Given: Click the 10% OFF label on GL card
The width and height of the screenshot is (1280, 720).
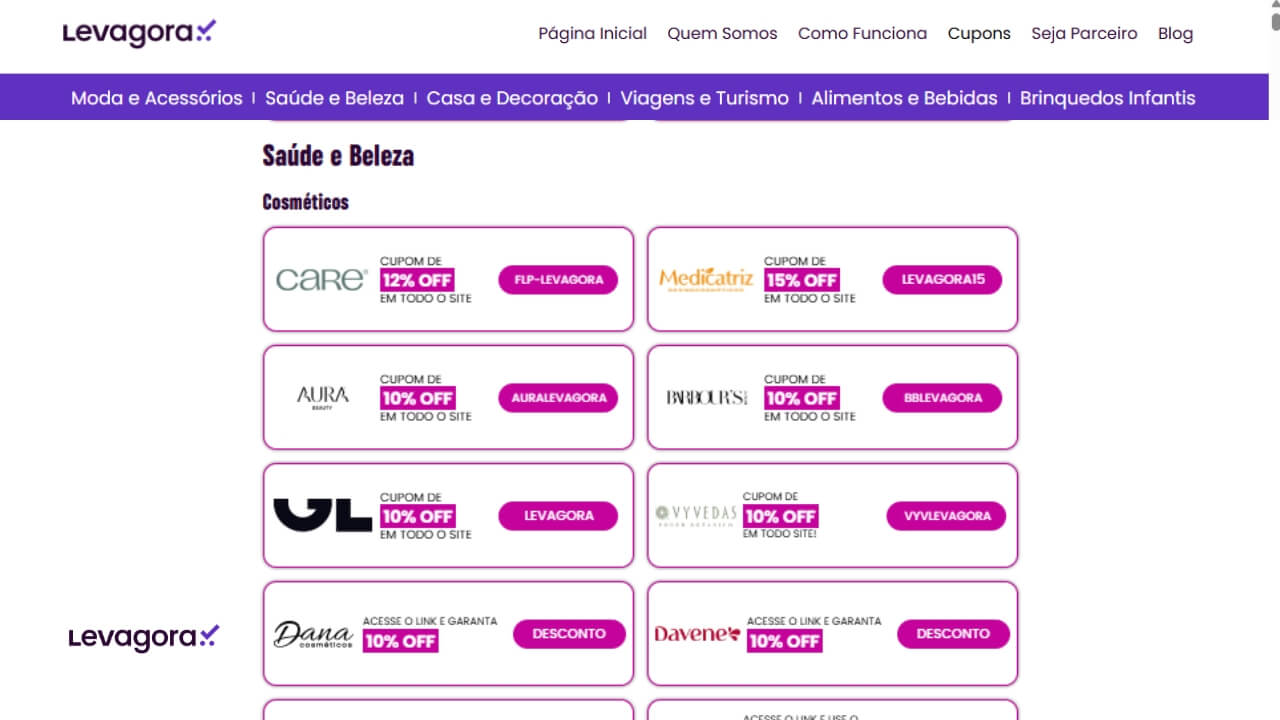Looking at the screenshot, I should click(x=417, y=516).
